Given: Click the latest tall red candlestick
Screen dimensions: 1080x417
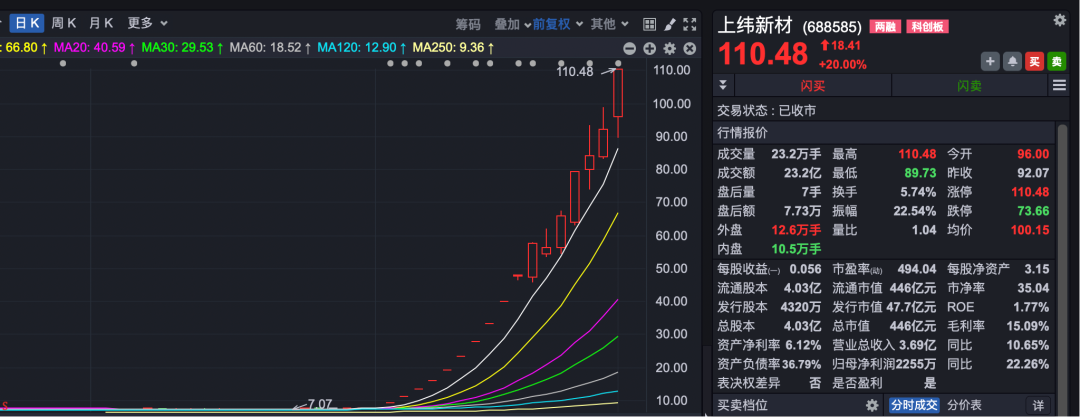Looking at the screenshot, I should pos(618,92).
